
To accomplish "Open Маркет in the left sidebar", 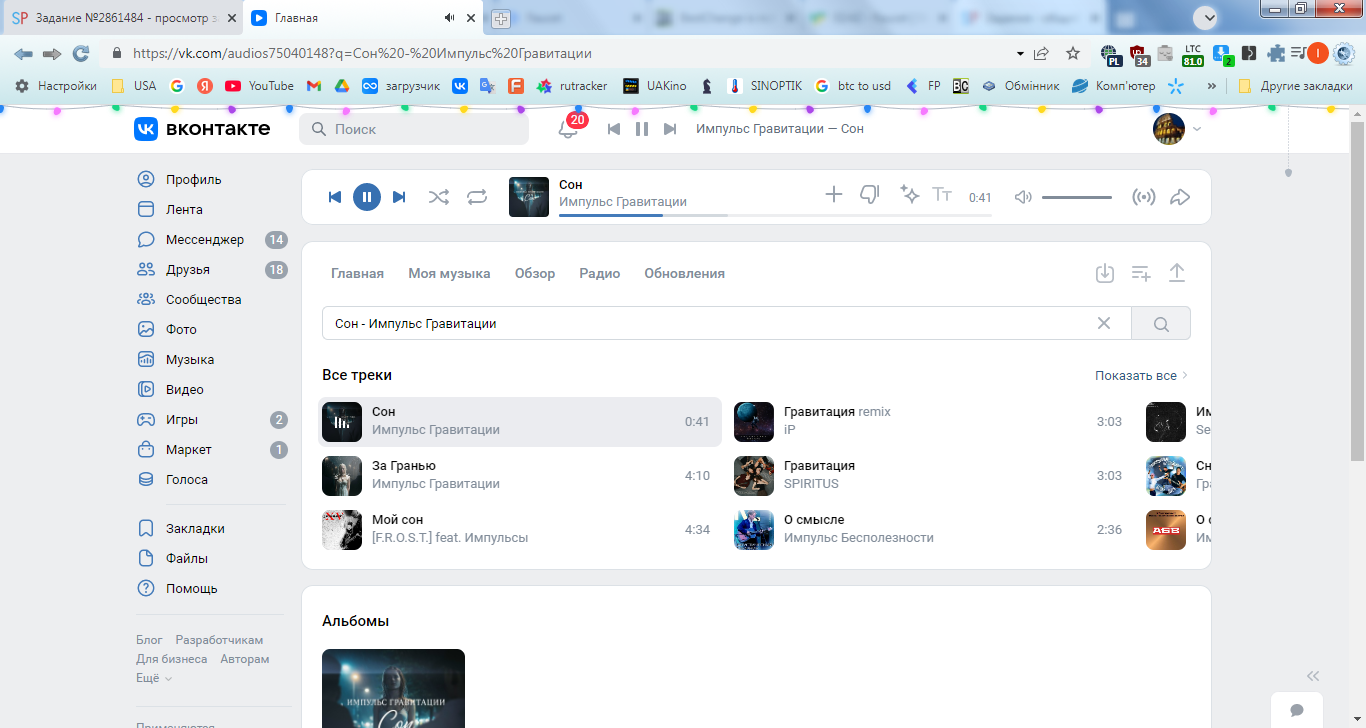I will 211,450.
